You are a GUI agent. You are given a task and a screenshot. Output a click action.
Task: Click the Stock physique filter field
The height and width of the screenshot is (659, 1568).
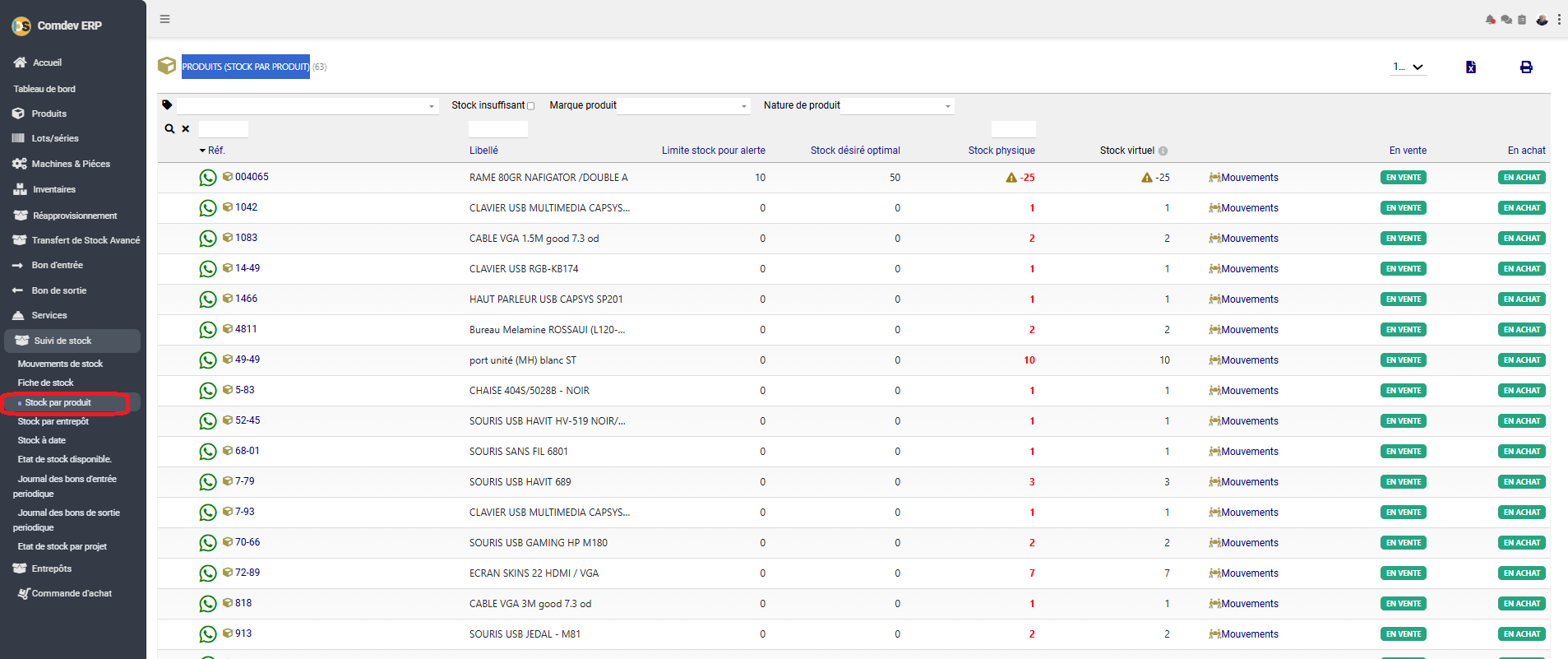click(1013, 129)
